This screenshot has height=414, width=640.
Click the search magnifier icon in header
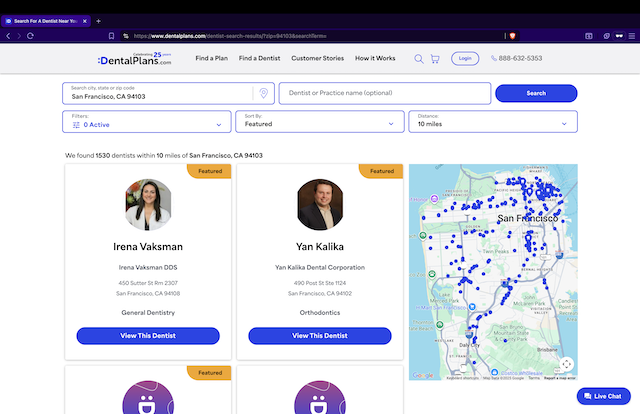coord(419,58)
